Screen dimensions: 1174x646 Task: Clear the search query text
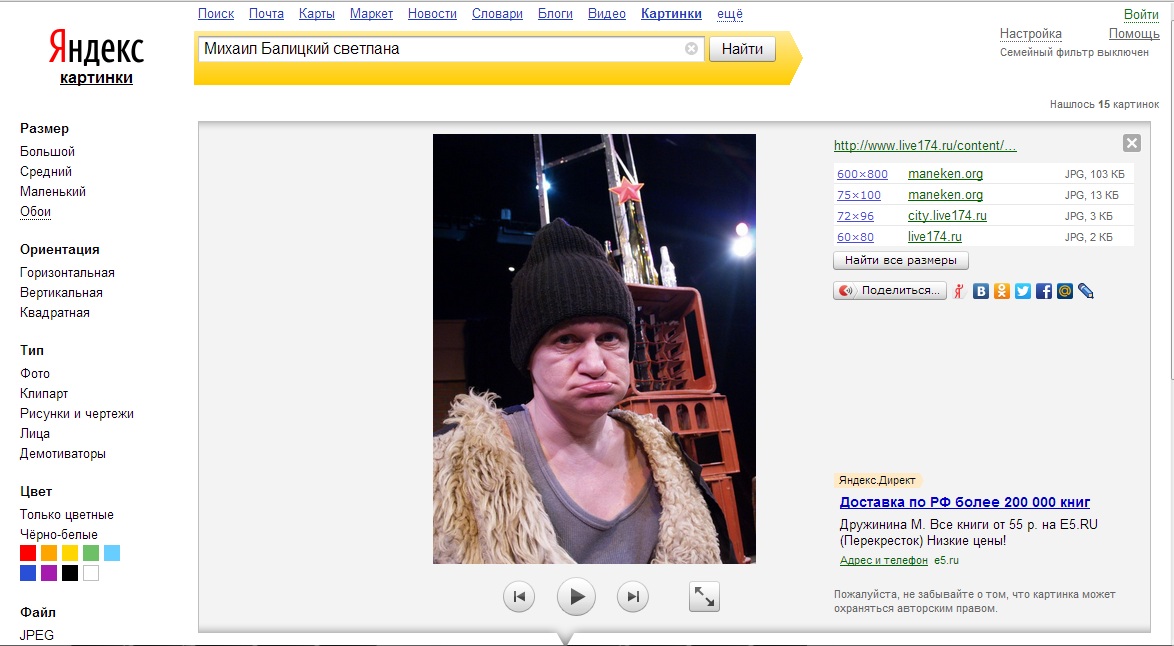[691, 49]
